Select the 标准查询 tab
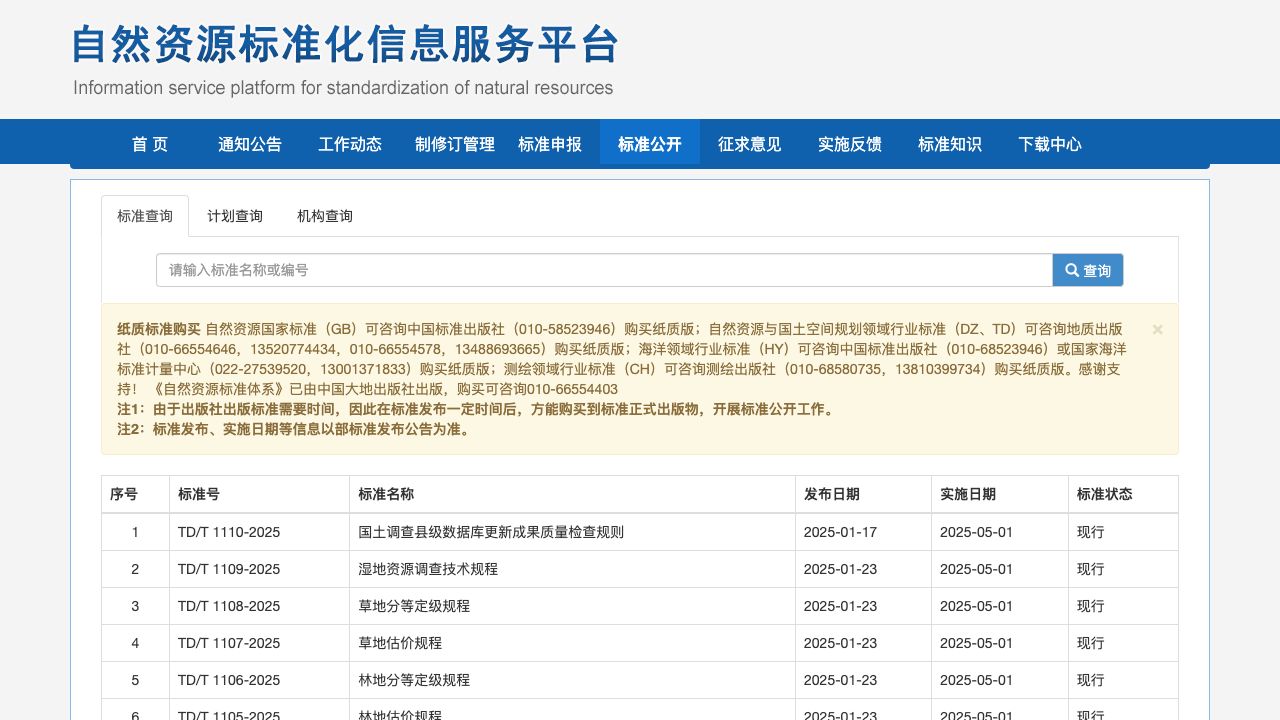Image resolution: width=1280 pixels, height=720 pixels. coord(145,216)
